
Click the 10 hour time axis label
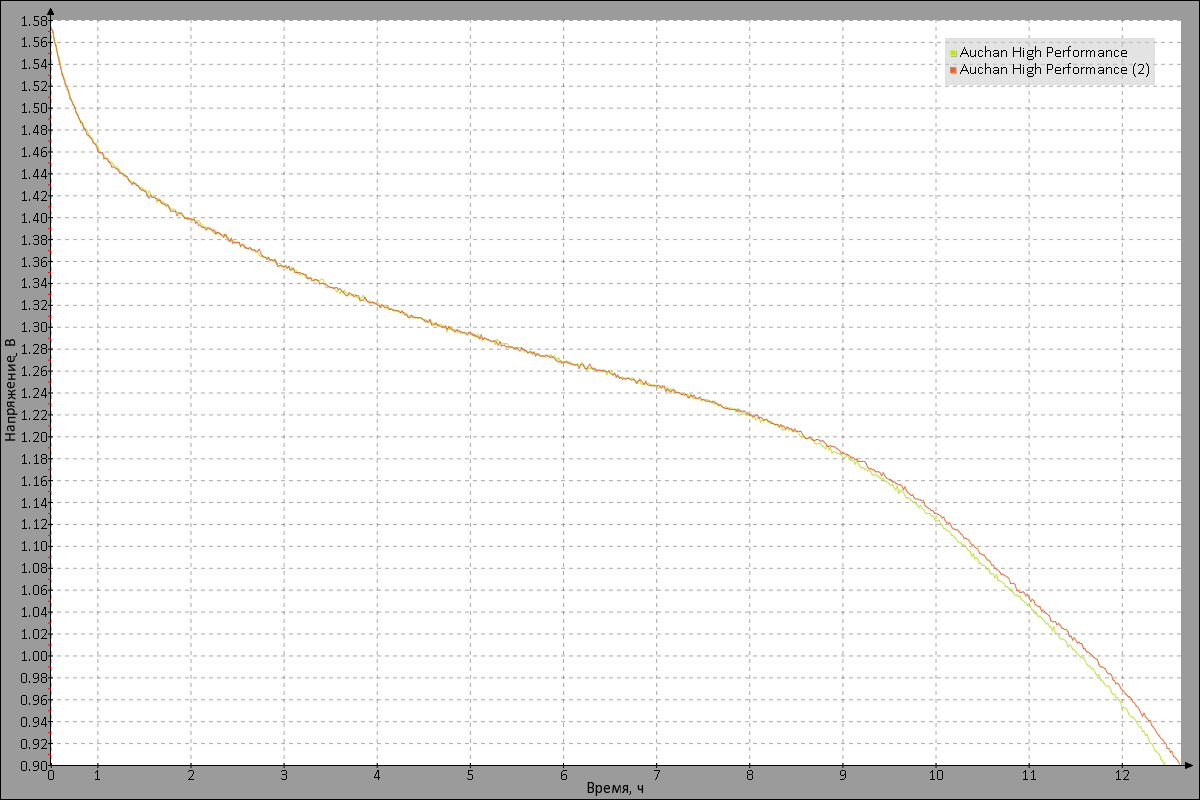pos(936,775)
